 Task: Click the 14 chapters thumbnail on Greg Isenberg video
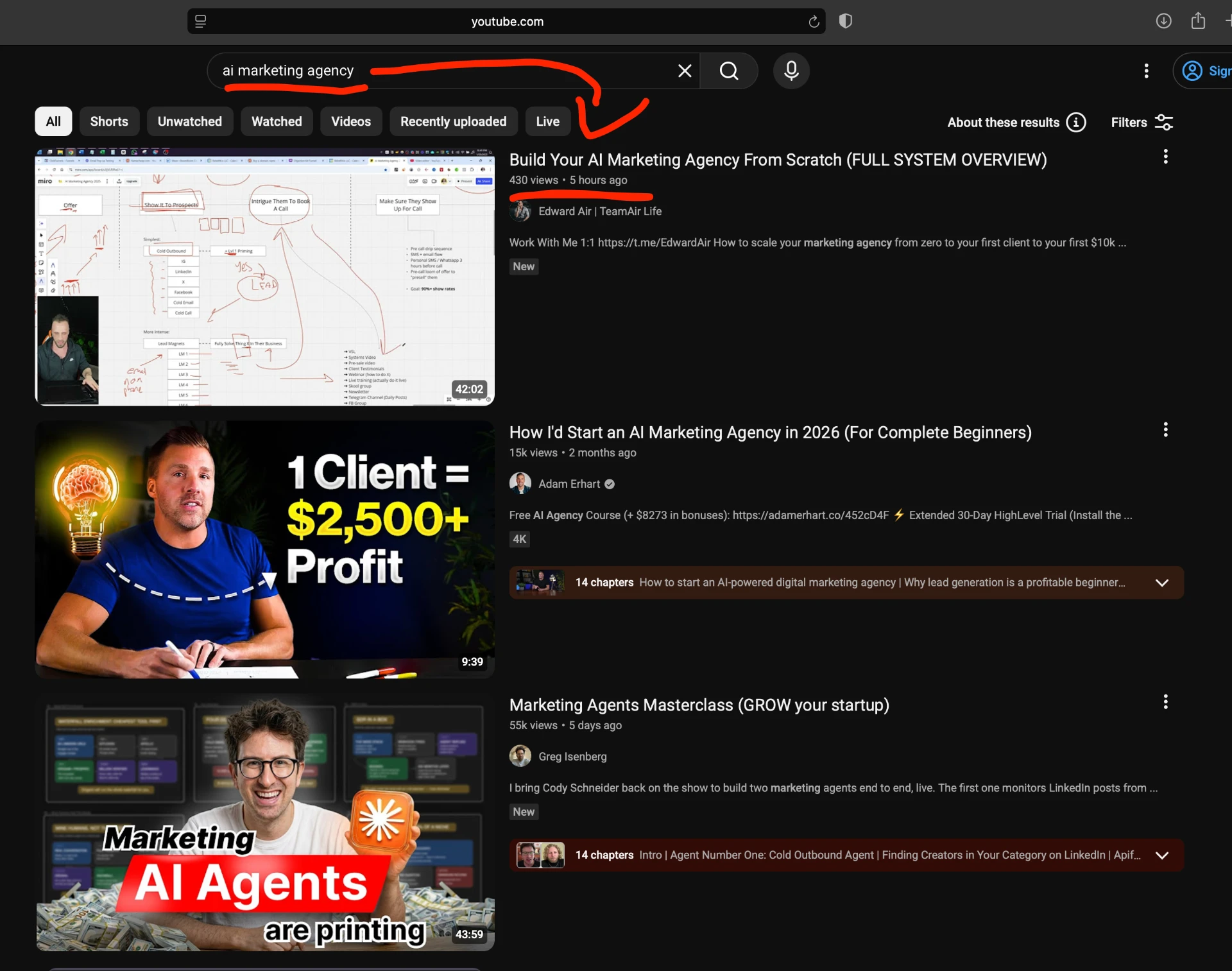540,855
